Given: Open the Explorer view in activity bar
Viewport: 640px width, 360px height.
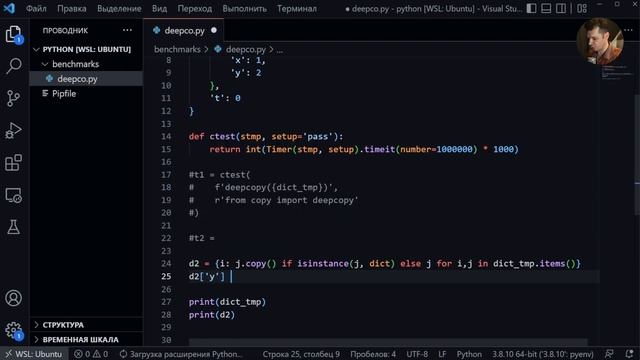Looking at the screenshot, I should coord(13,34).
